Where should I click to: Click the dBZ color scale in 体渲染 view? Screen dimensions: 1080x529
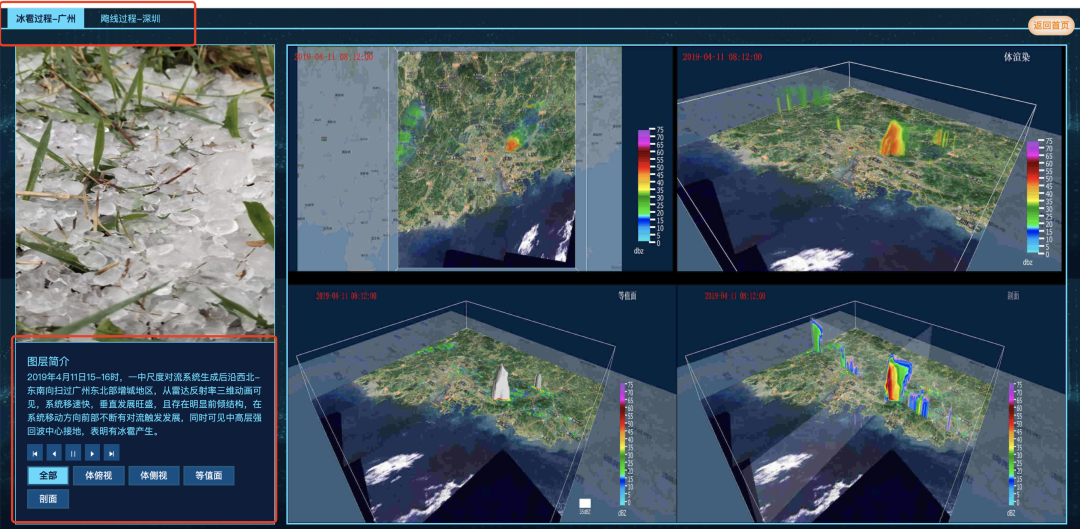(1039, 202)
